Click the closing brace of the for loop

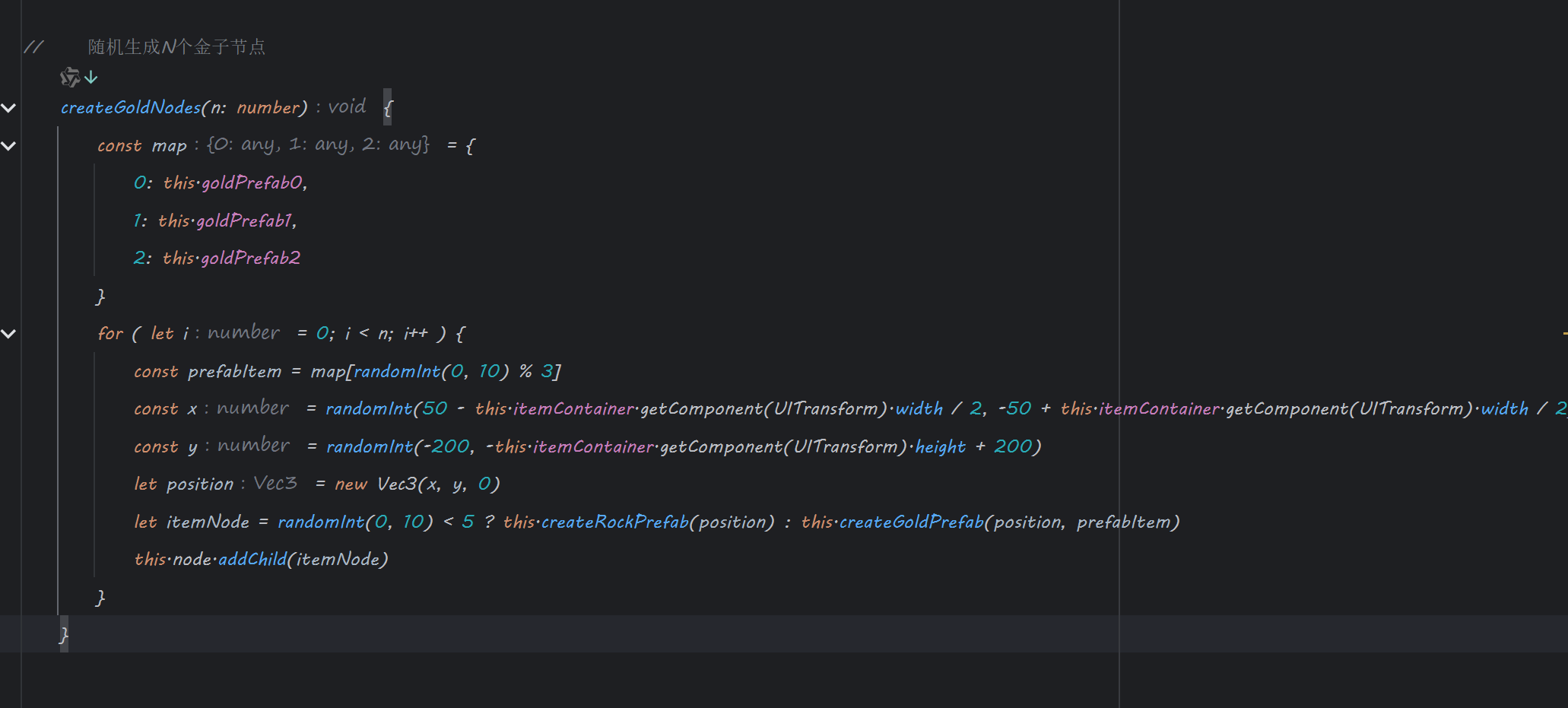[x=100, y=598]
